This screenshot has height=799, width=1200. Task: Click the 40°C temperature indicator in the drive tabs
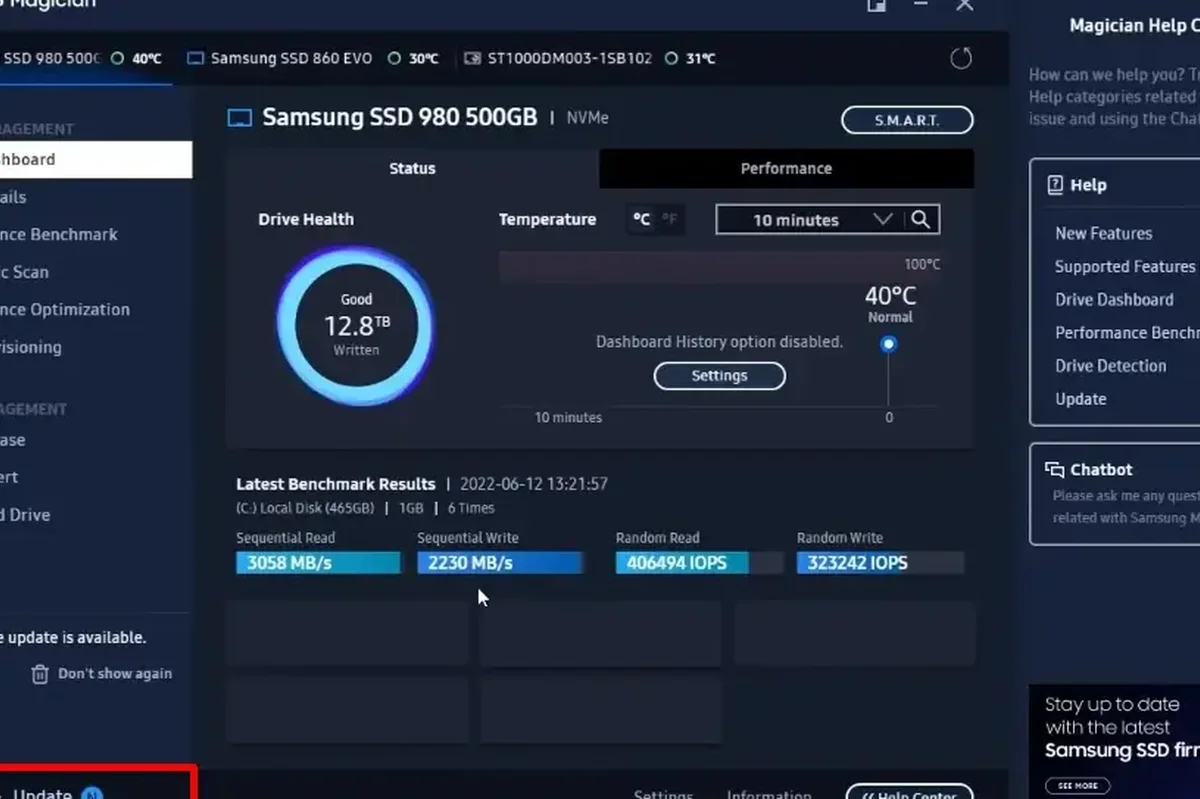pyautogui.click(x=137, y=59)
